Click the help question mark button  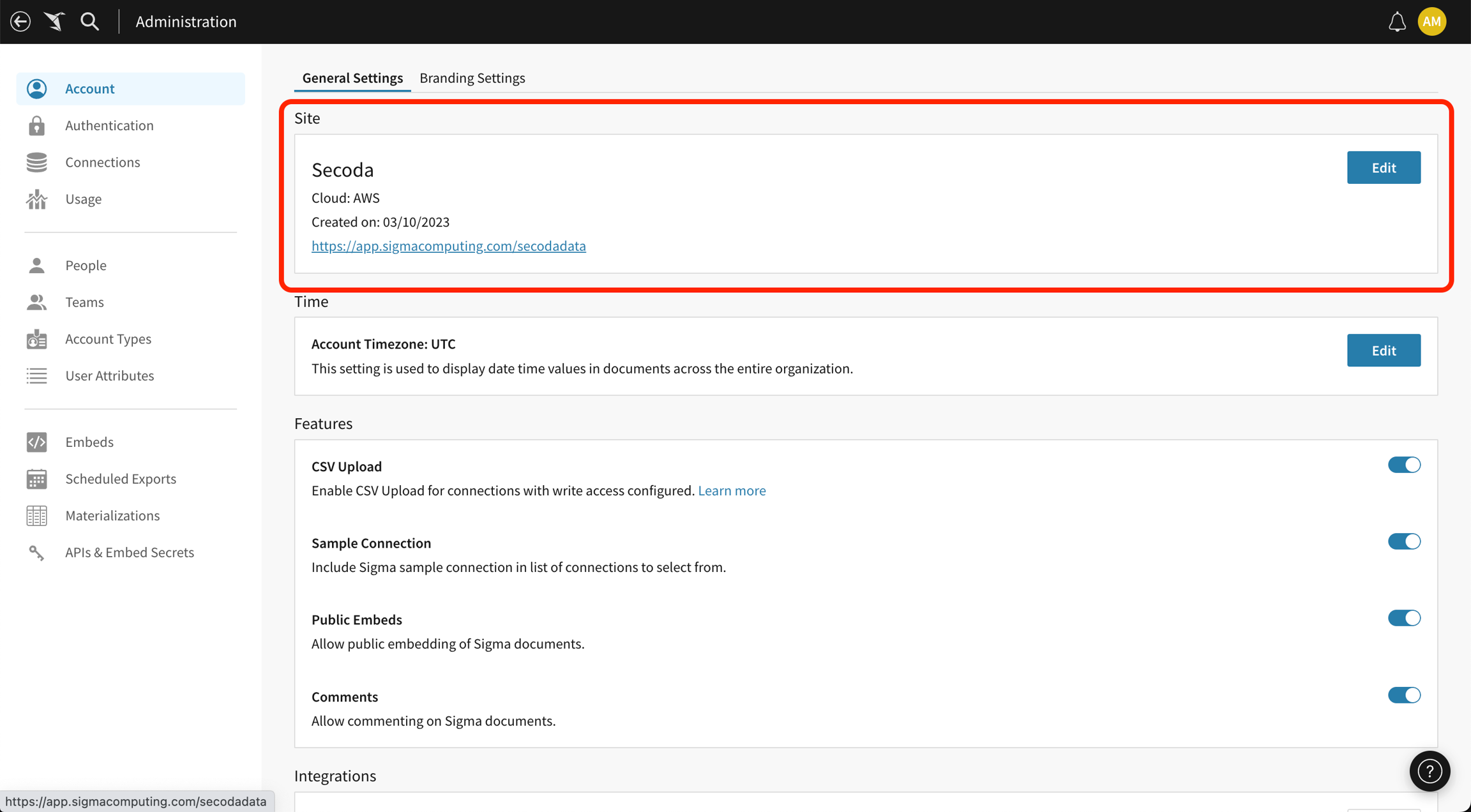point(1430,771)
